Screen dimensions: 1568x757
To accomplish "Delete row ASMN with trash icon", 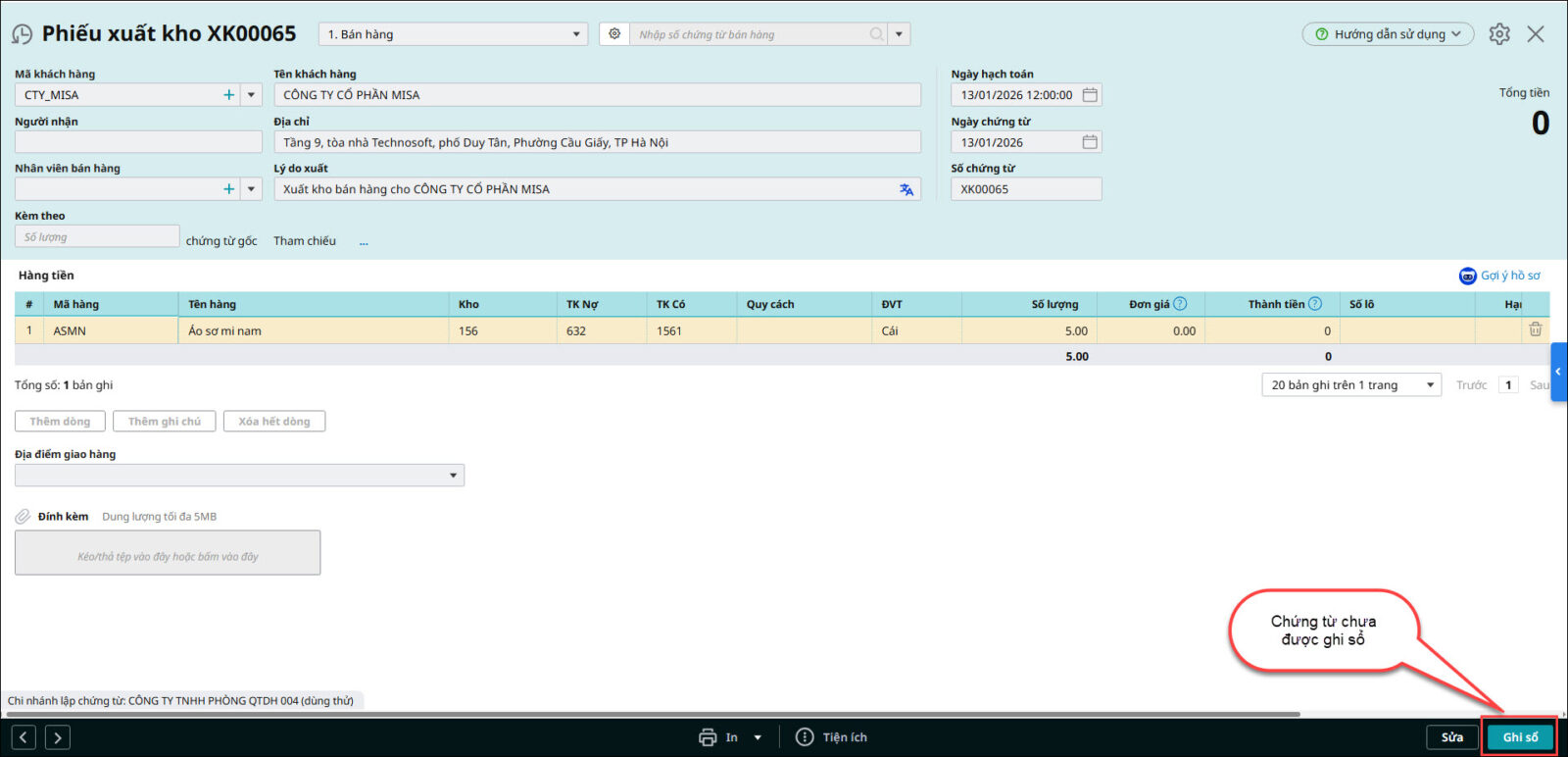I will 1535,330.
